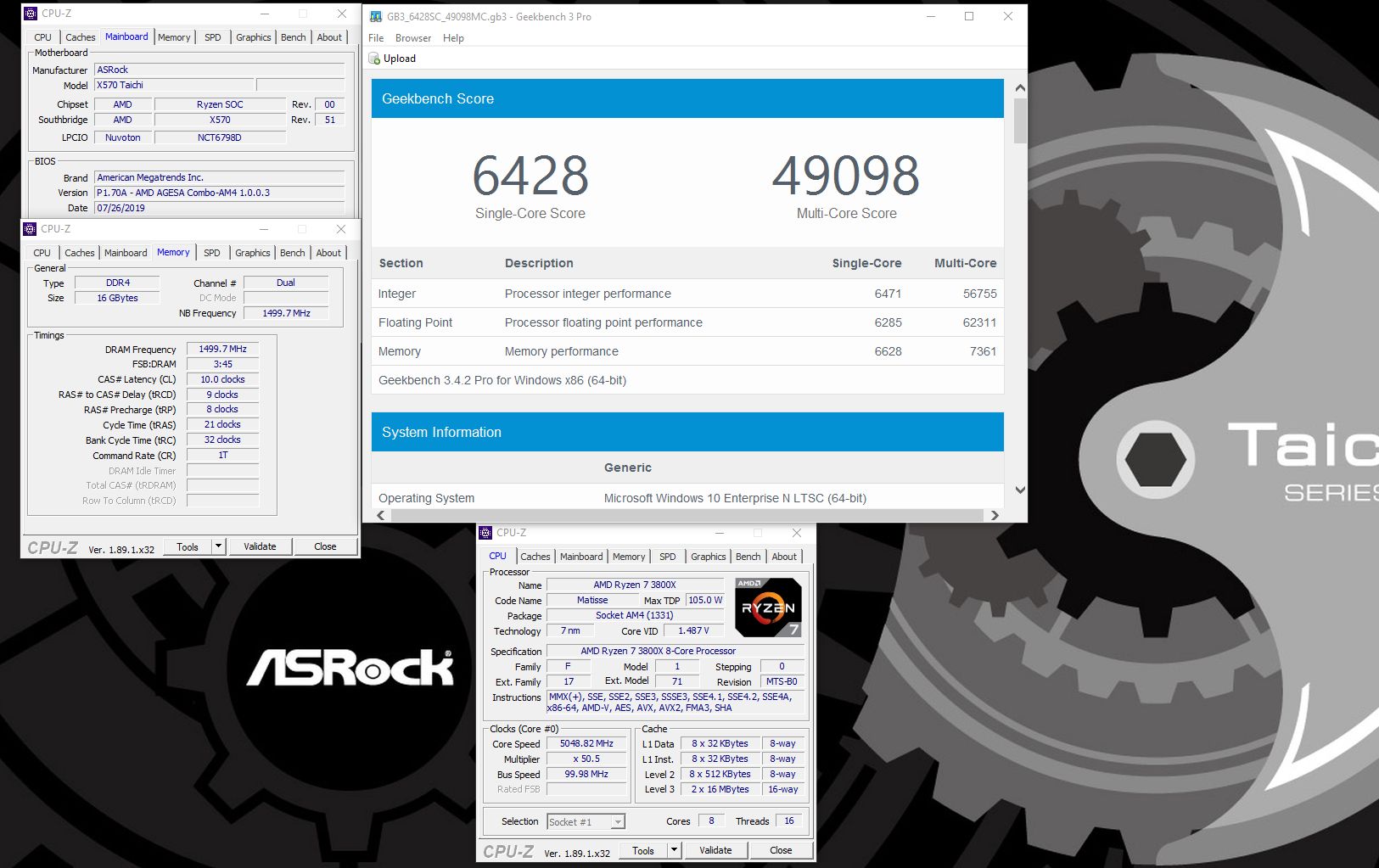Viewport: 1379px width, 868px height.
Task: Click the 49098 Multi-Core Score value
Action: [x=846, y=176]
